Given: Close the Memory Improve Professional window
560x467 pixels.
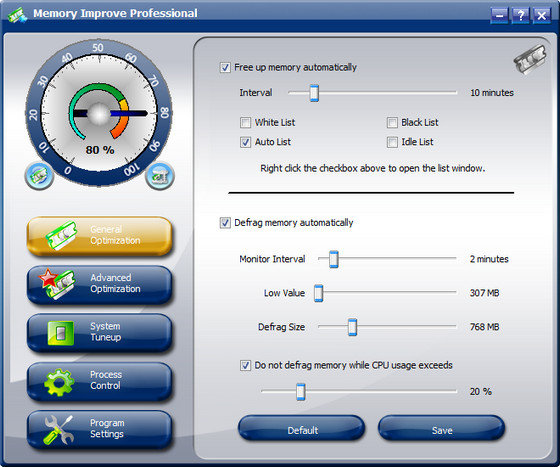Looking at the screenshot, I should point(541,16).
